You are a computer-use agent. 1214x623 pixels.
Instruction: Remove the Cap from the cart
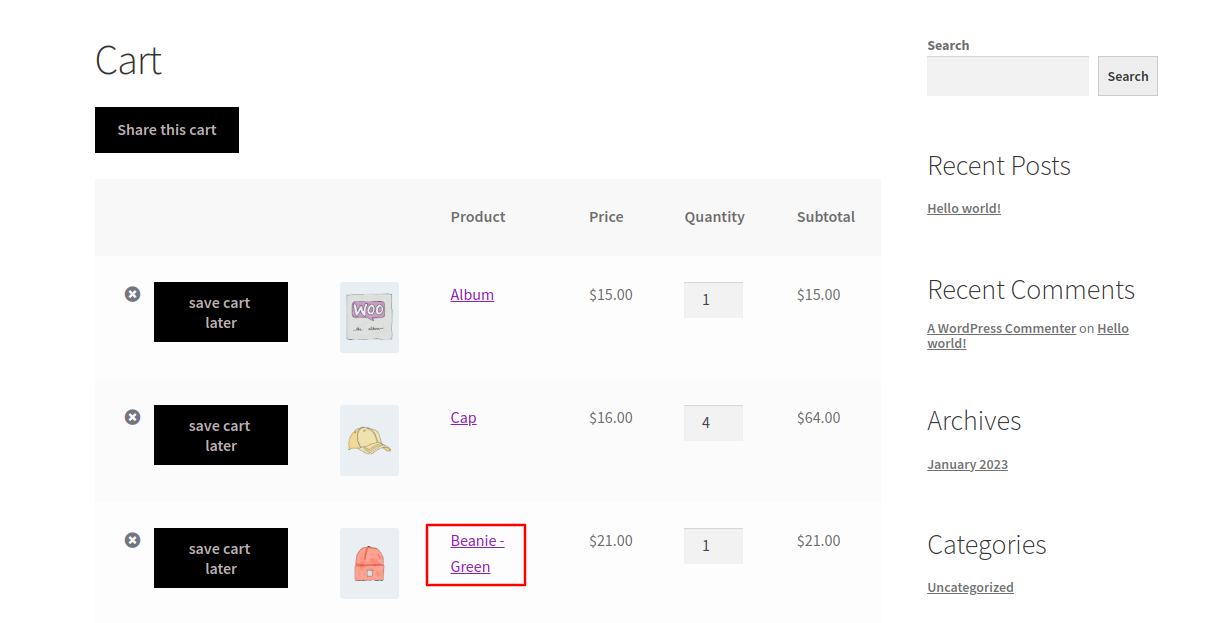click(133, 417)
